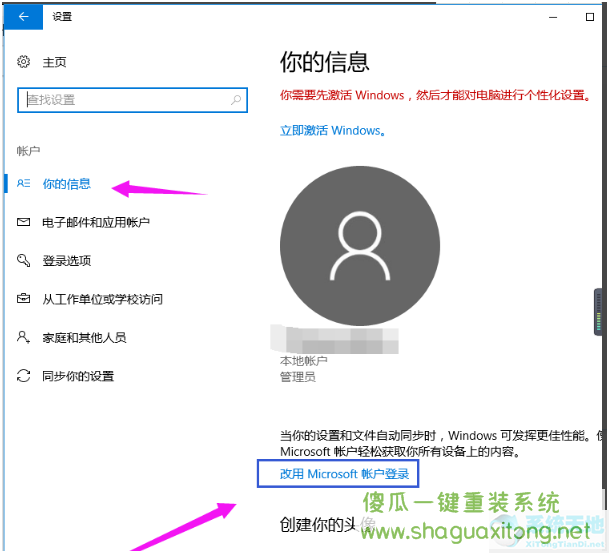Screen dimensions: 609x553
Task: Click the briefcase icon for work access
Action: point(23,299)
